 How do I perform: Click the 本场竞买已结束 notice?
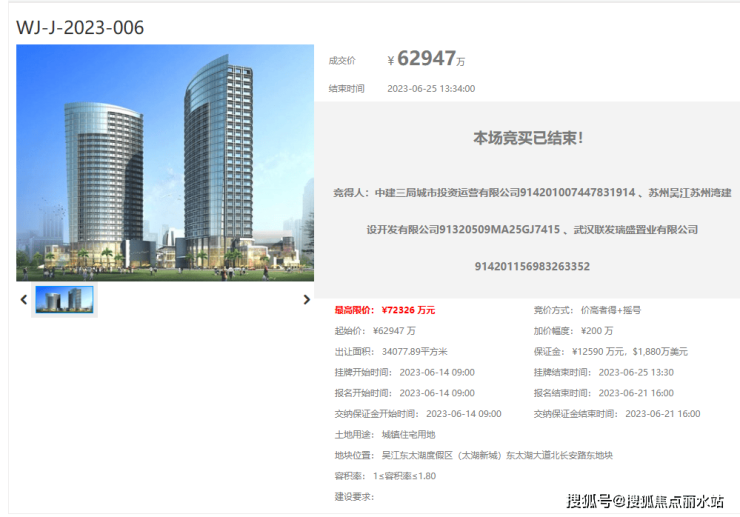pos(528,138)
